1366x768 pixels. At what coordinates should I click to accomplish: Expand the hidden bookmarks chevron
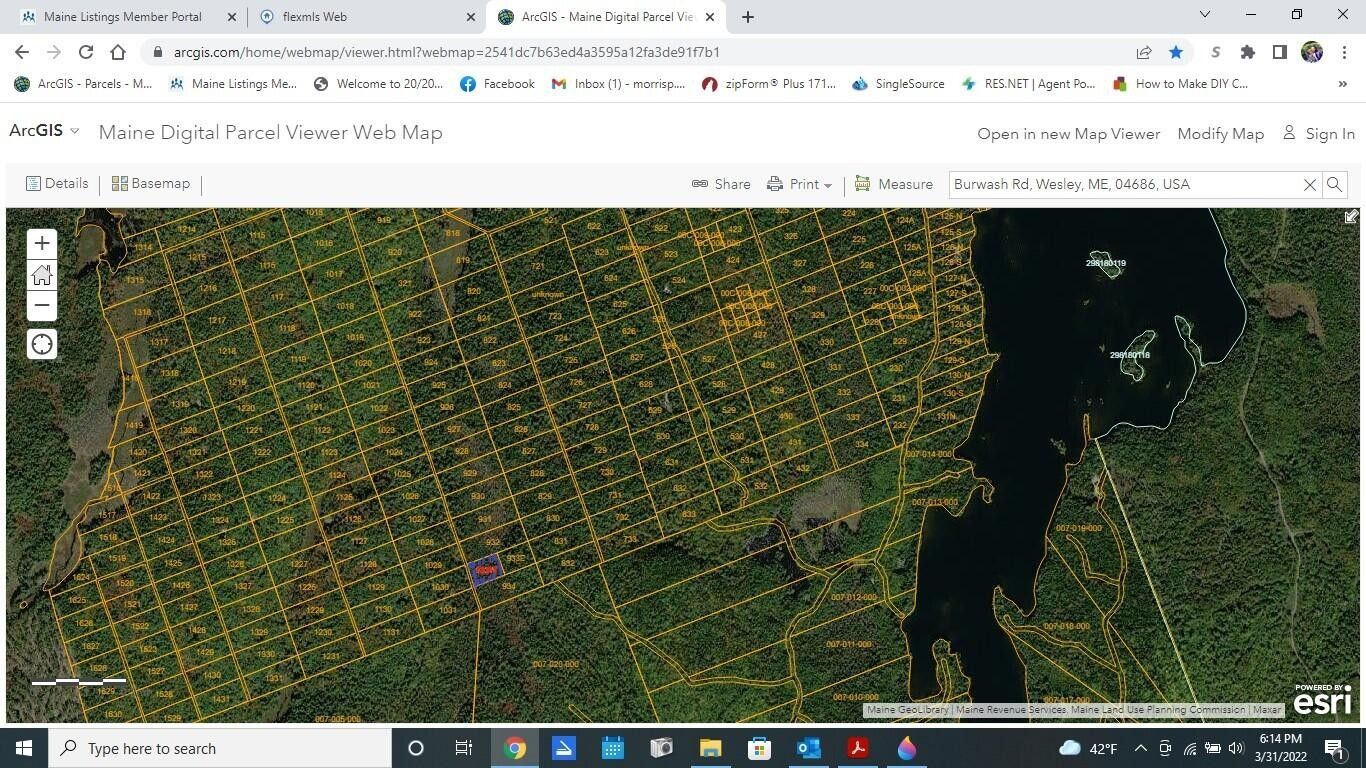click(1342, 84)
